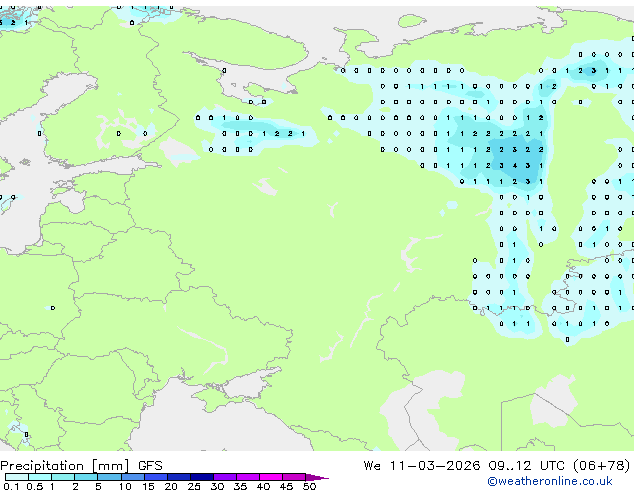Click the maximum '4' precipitation value on map

pos(514,165)
